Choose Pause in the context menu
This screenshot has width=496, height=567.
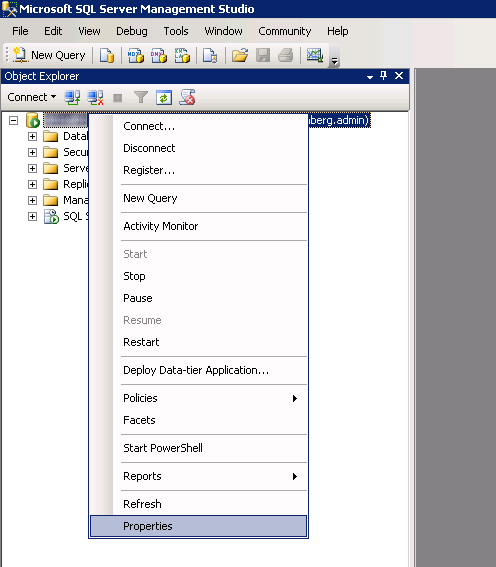click(x=198, y=298)
